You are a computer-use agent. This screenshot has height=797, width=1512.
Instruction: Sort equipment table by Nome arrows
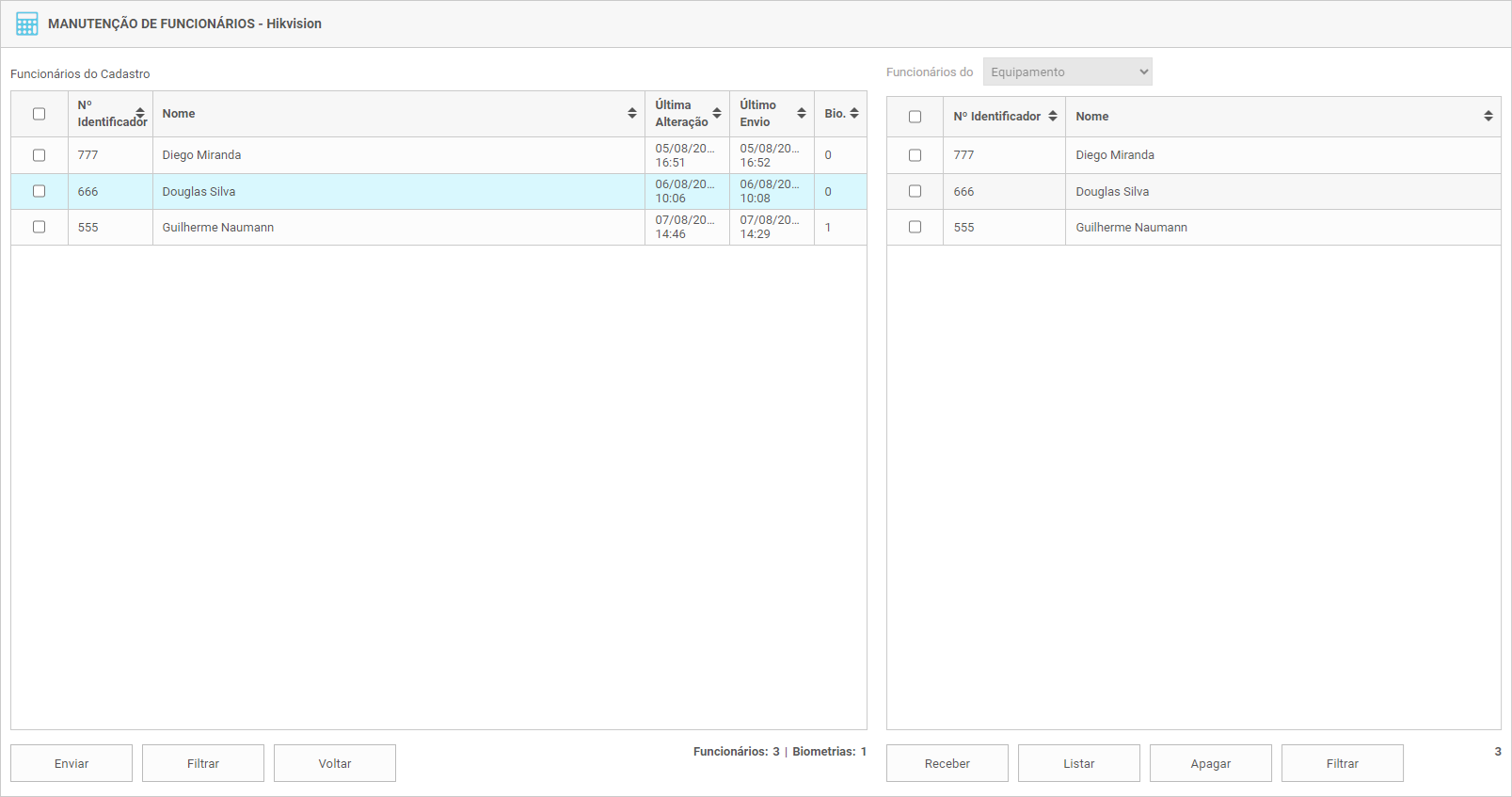1488,117
